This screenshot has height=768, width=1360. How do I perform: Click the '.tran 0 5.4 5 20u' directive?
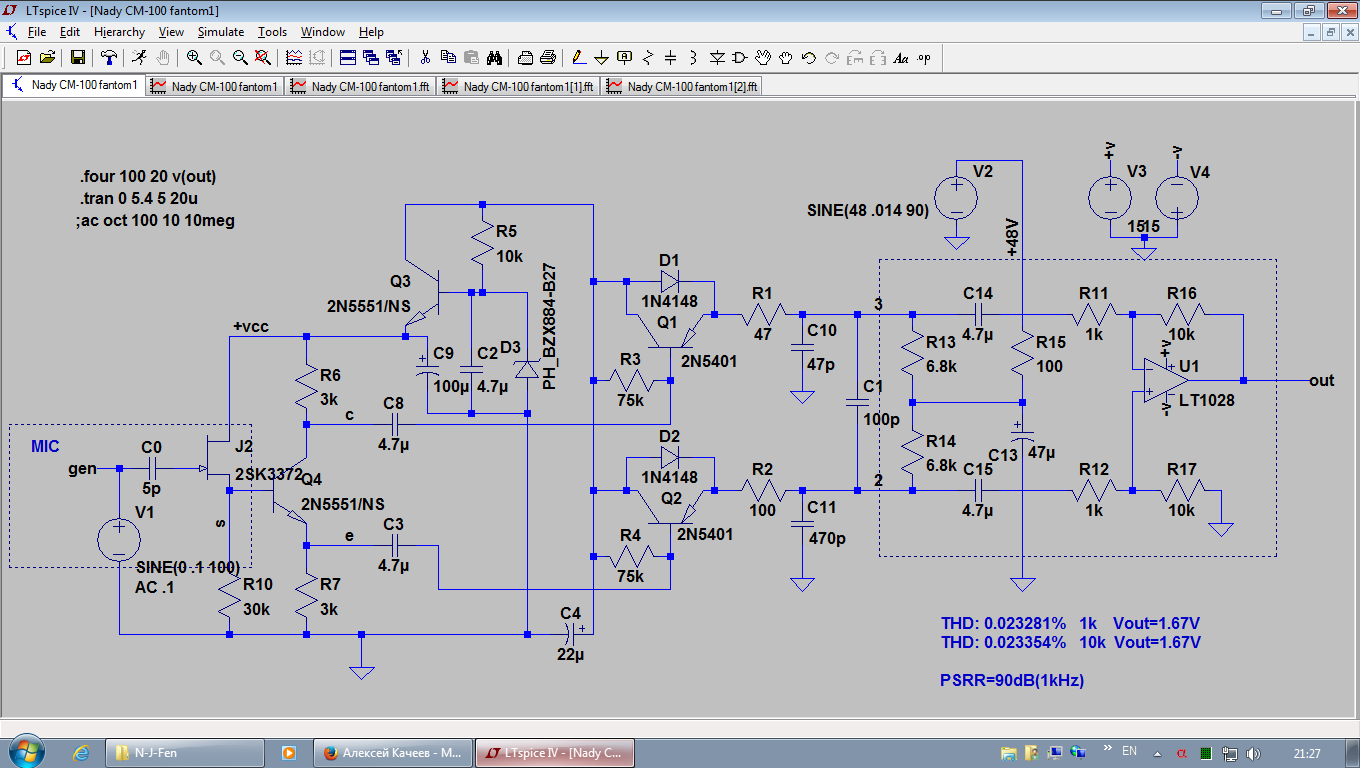point(141,198)
